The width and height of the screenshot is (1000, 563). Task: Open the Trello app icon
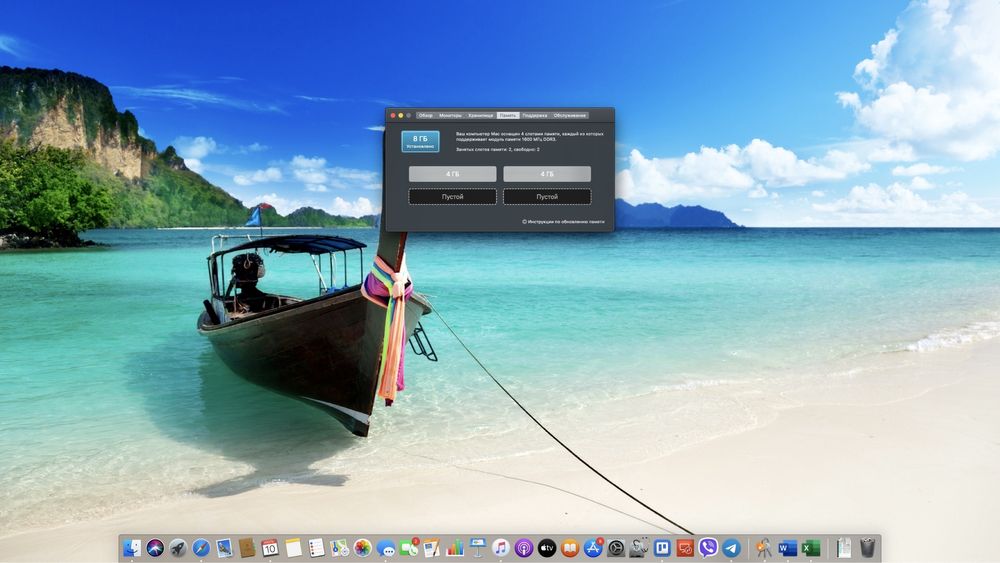click(662, 548)
